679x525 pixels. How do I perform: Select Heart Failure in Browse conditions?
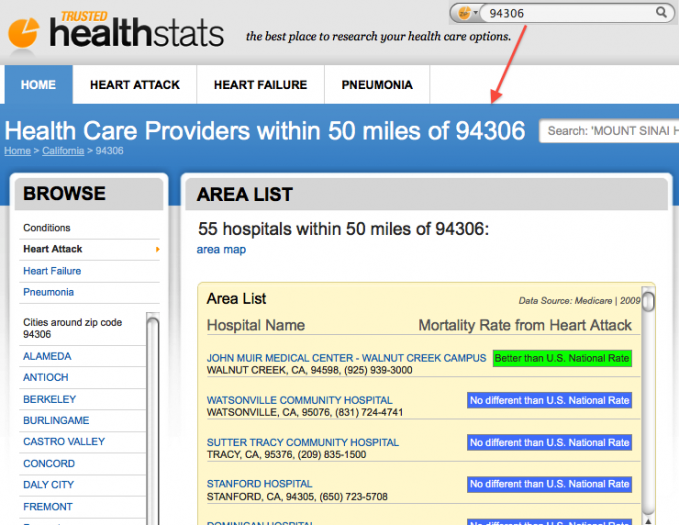coord(52,271)
